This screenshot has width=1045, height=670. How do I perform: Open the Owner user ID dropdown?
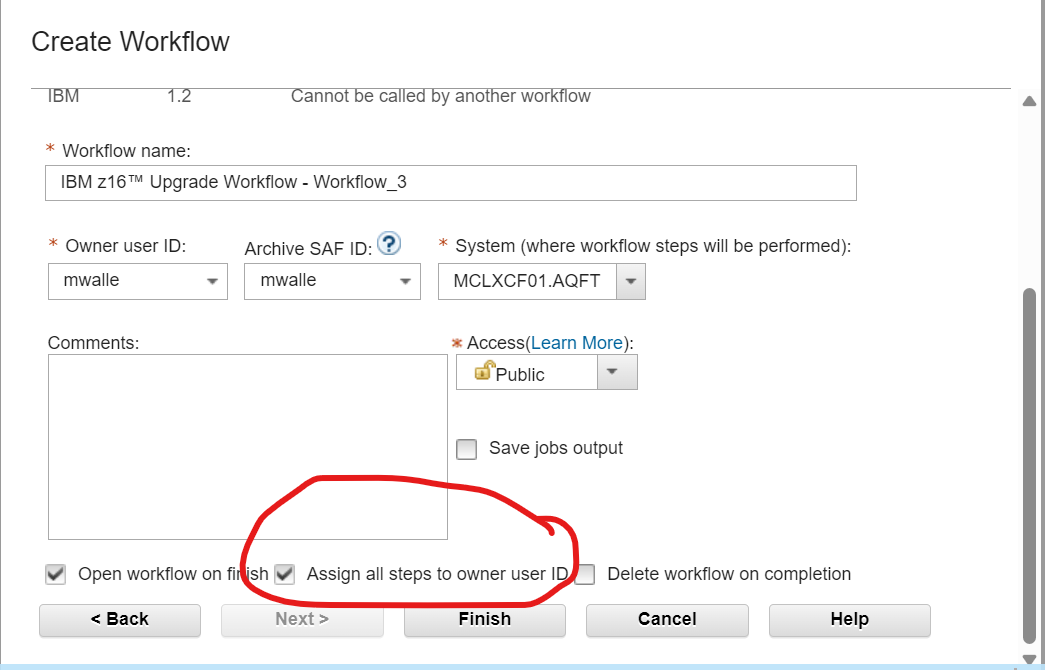coord(214,281)
